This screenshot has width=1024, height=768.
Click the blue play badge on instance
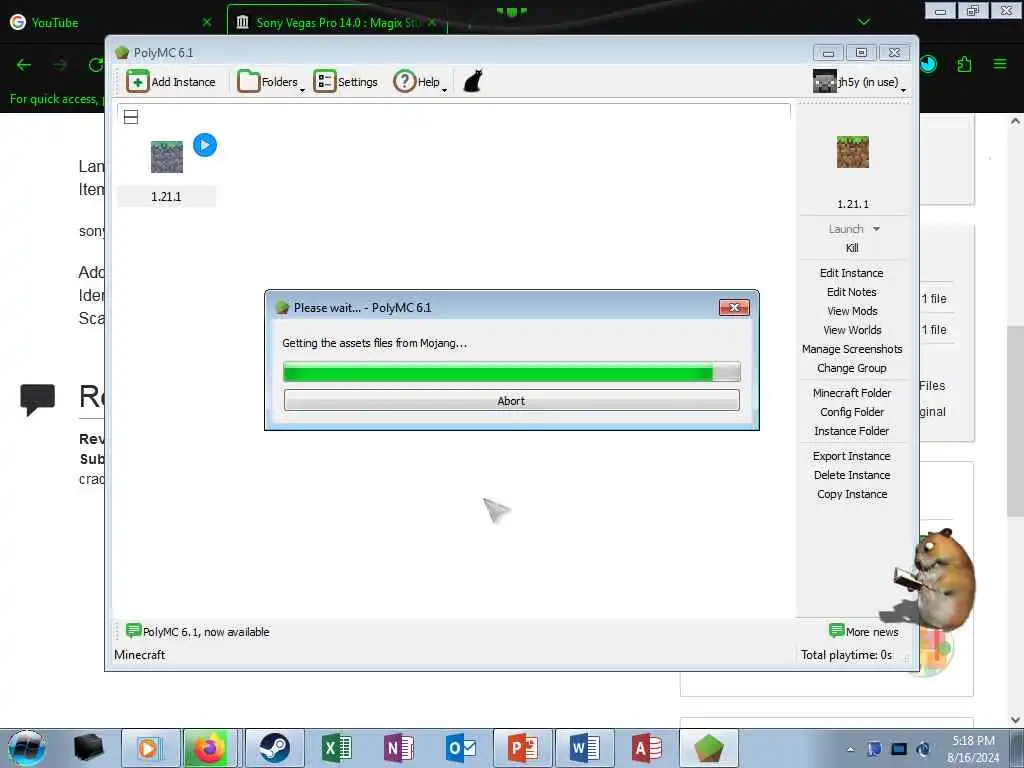pos(205,145)
